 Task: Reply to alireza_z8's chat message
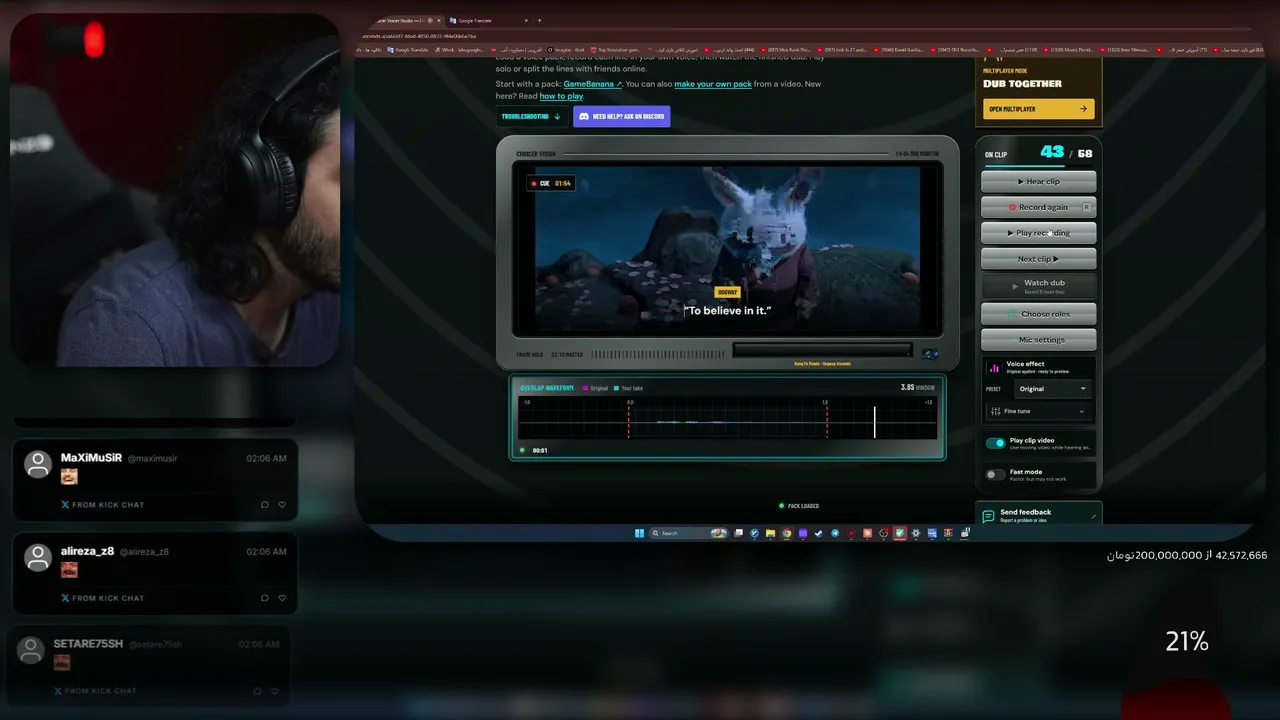coord(264,598)
